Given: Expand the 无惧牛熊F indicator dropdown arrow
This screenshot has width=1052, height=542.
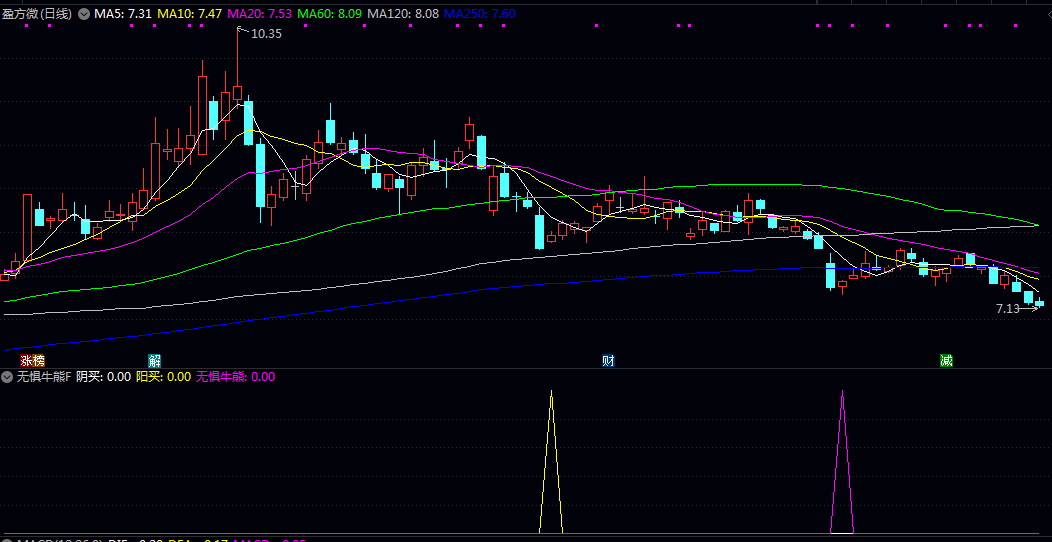Looking at the screenshot, I should pyautogui.click(x=7, y=377).
